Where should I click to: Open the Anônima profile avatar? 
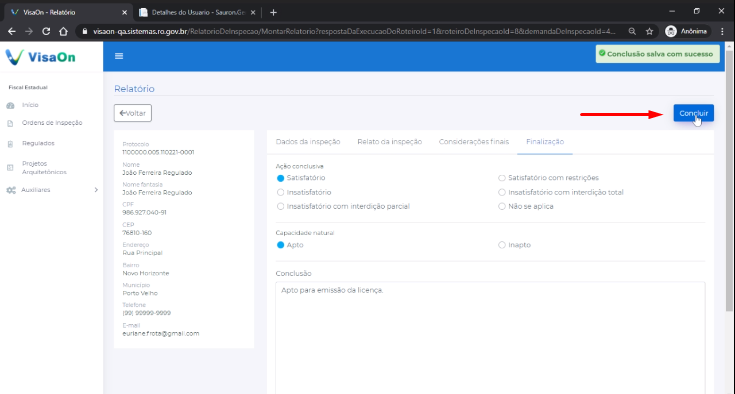(671, 31)
